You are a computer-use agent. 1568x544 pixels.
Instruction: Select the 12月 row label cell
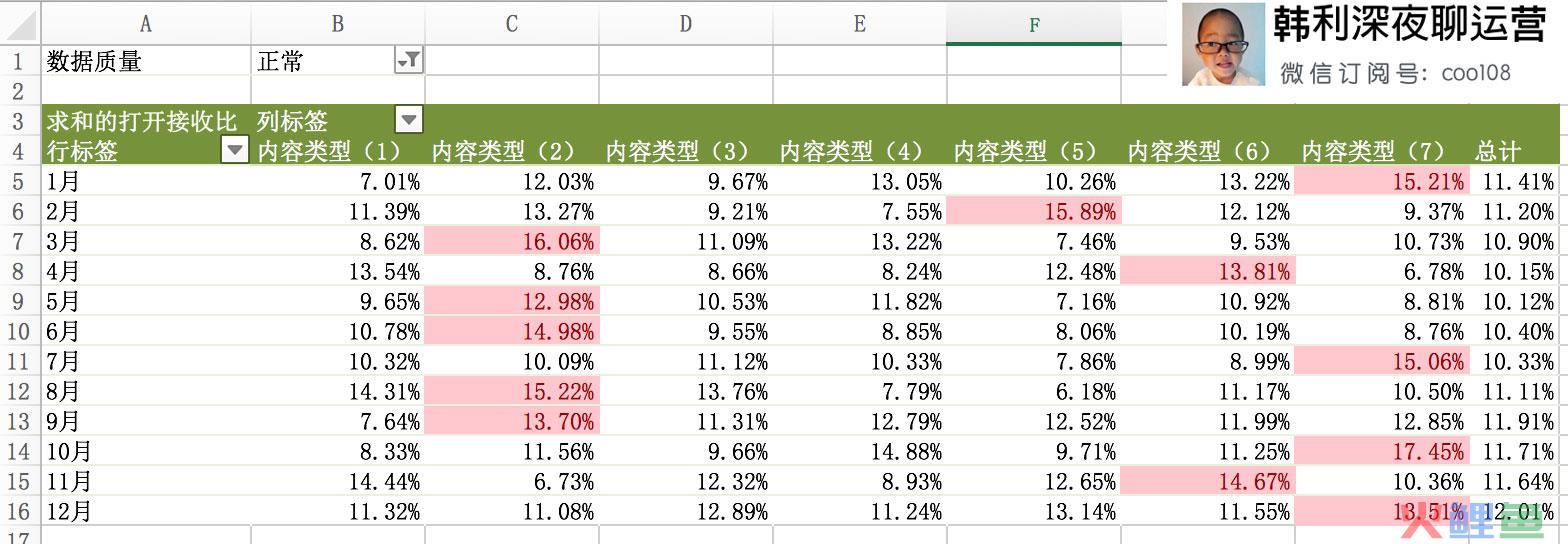[x=146, y=512]
